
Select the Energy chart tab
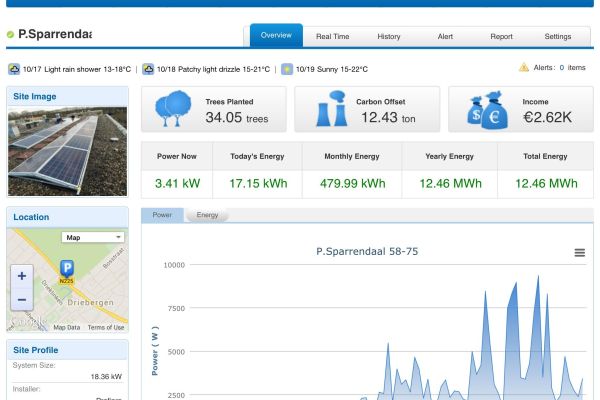[207, 215]
